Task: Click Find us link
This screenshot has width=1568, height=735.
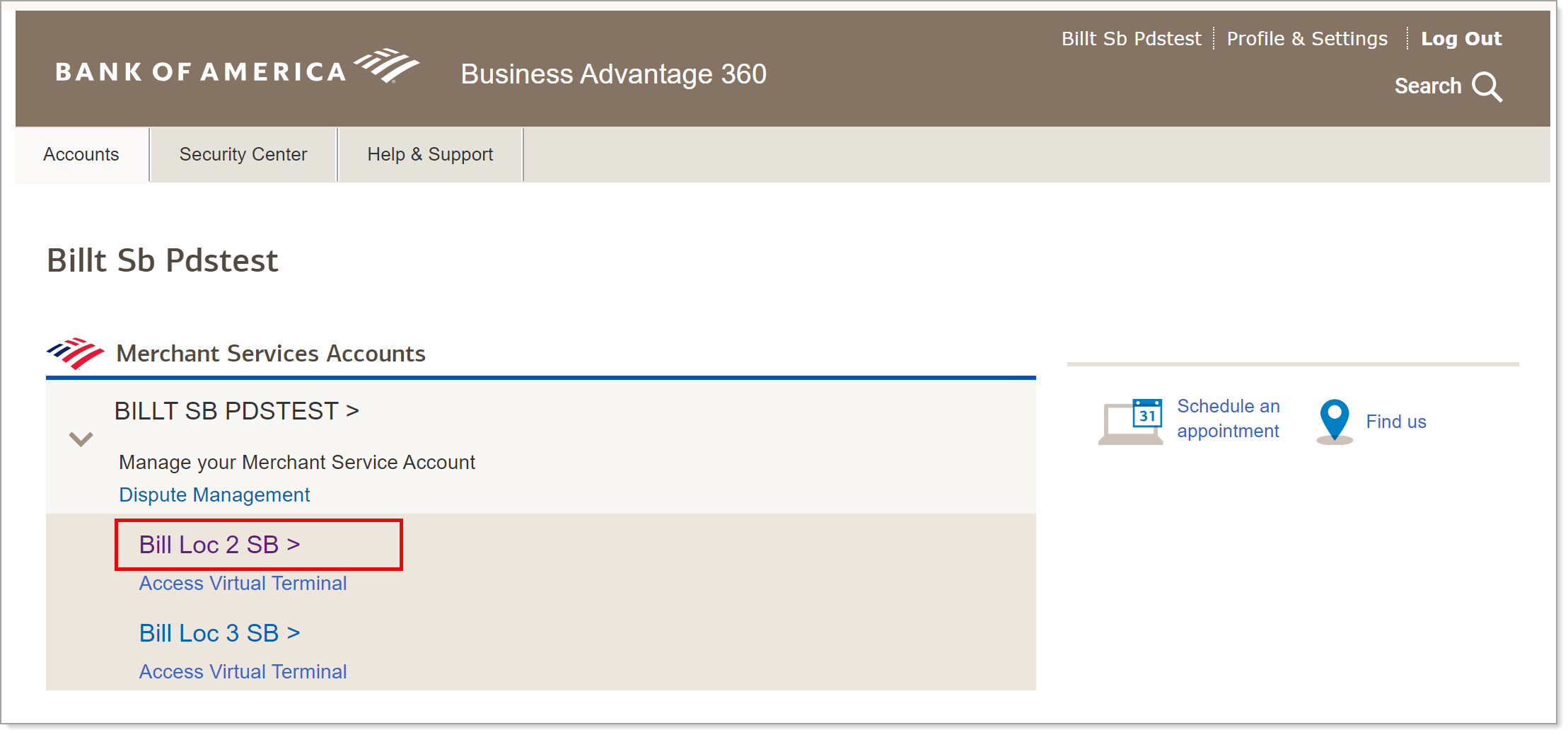Action: pyautogui.click(x=1396, y=422)
